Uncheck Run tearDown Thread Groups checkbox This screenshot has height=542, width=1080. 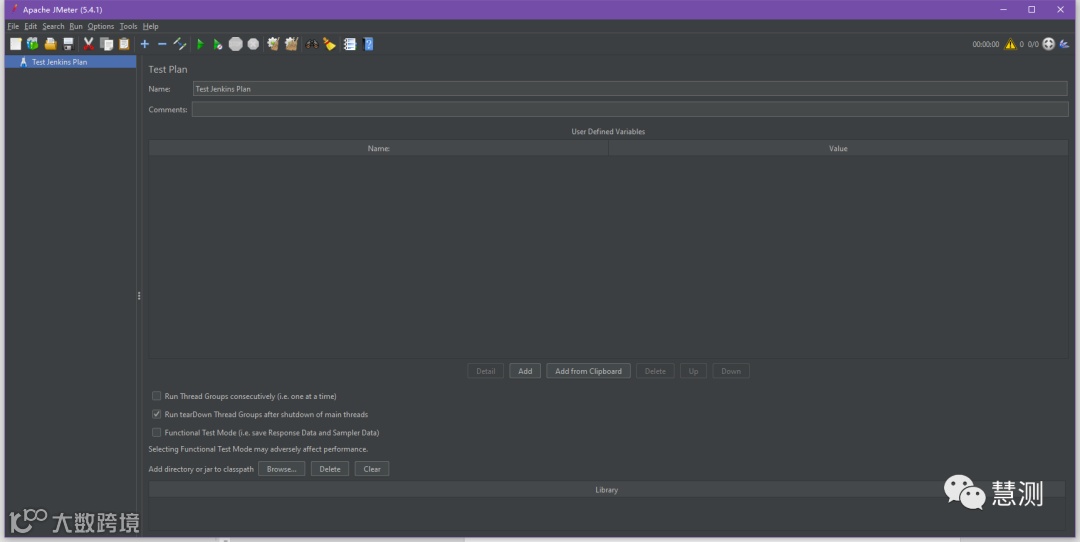(156, 415)
